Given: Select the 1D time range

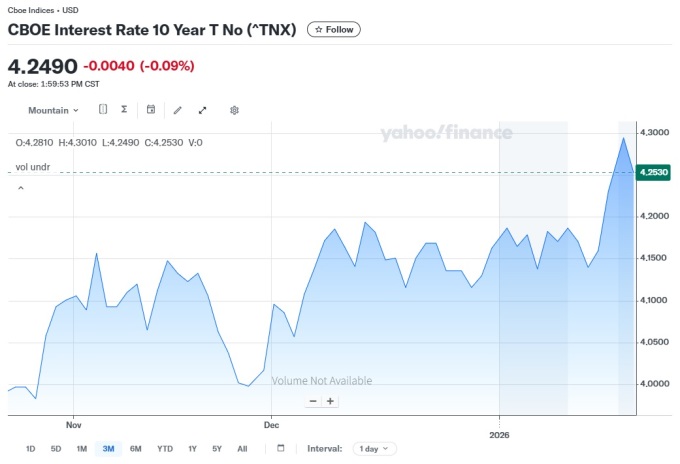Looking at the screenshot, I should (30, 449).
